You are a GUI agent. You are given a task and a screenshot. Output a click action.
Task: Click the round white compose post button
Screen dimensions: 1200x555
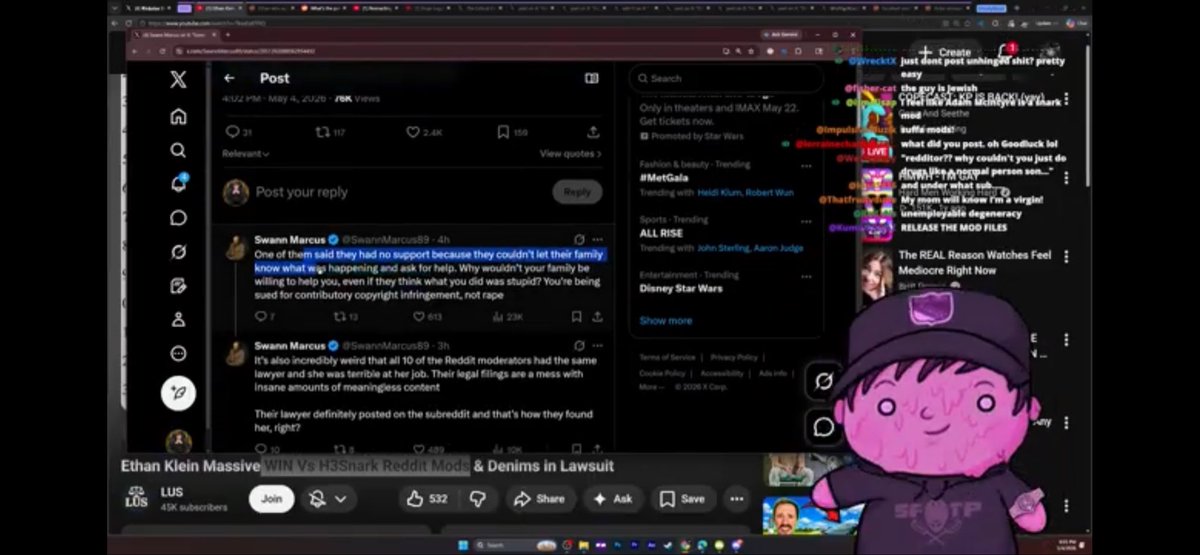pos(178,393)
